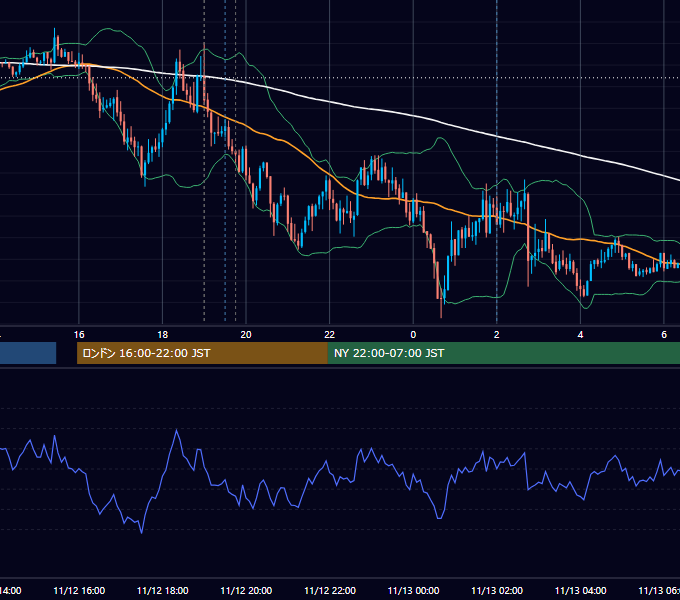Click the 11/12 16:00 date label

[x=79, y=590]
